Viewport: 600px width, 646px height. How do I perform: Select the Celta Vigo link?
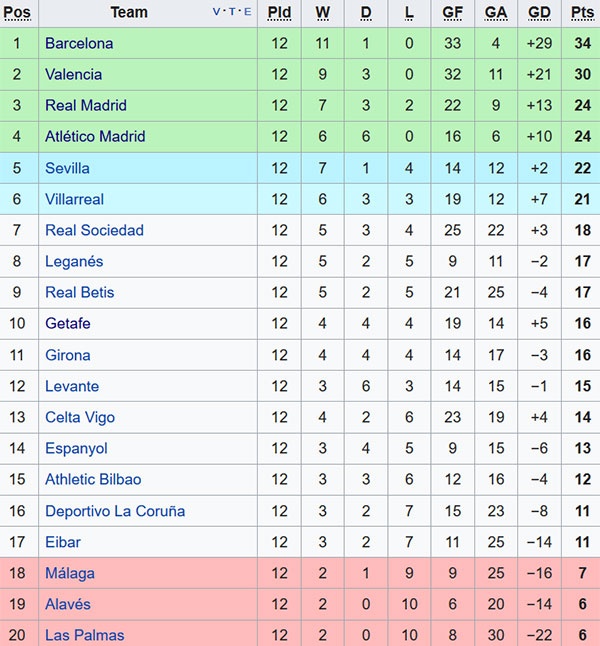tap(80, 417)
